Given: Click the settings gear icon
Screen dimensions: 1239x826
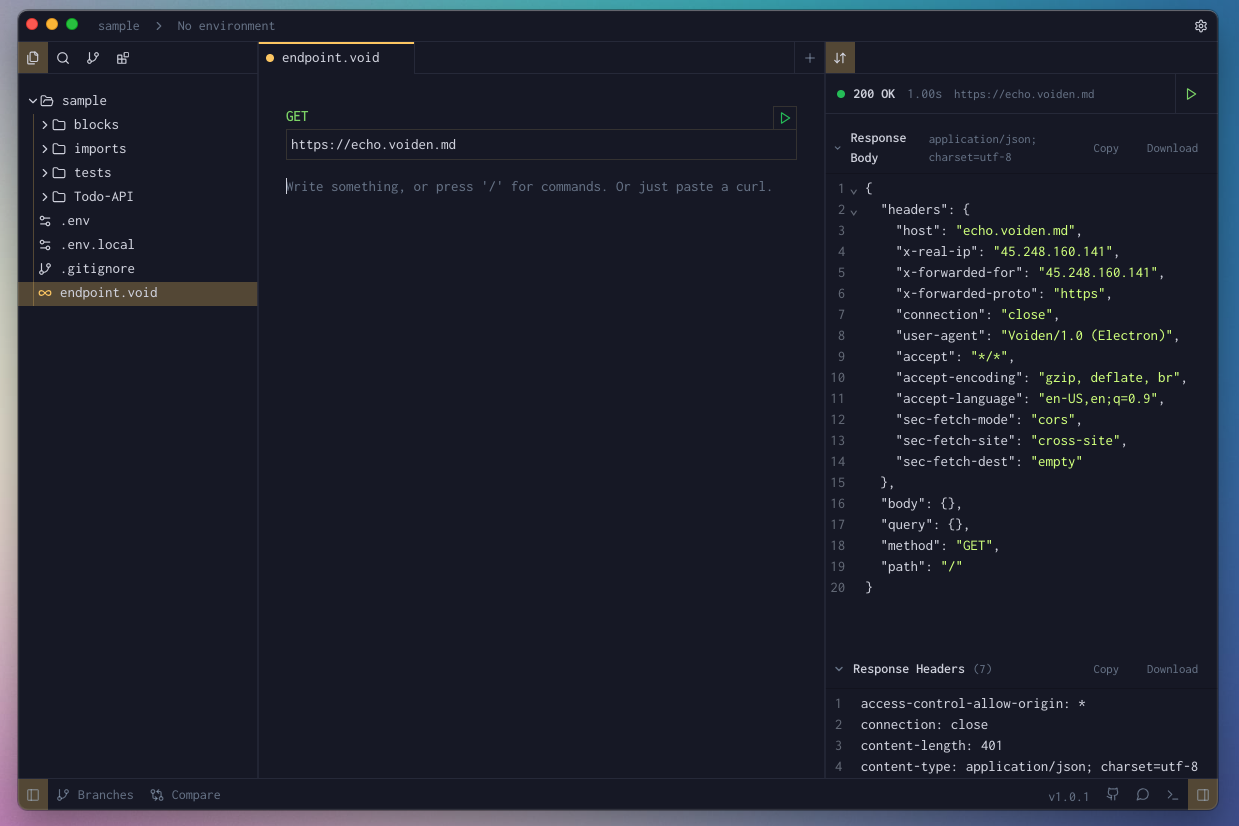Looking at the screenshot, I should tap(1201, 26).
